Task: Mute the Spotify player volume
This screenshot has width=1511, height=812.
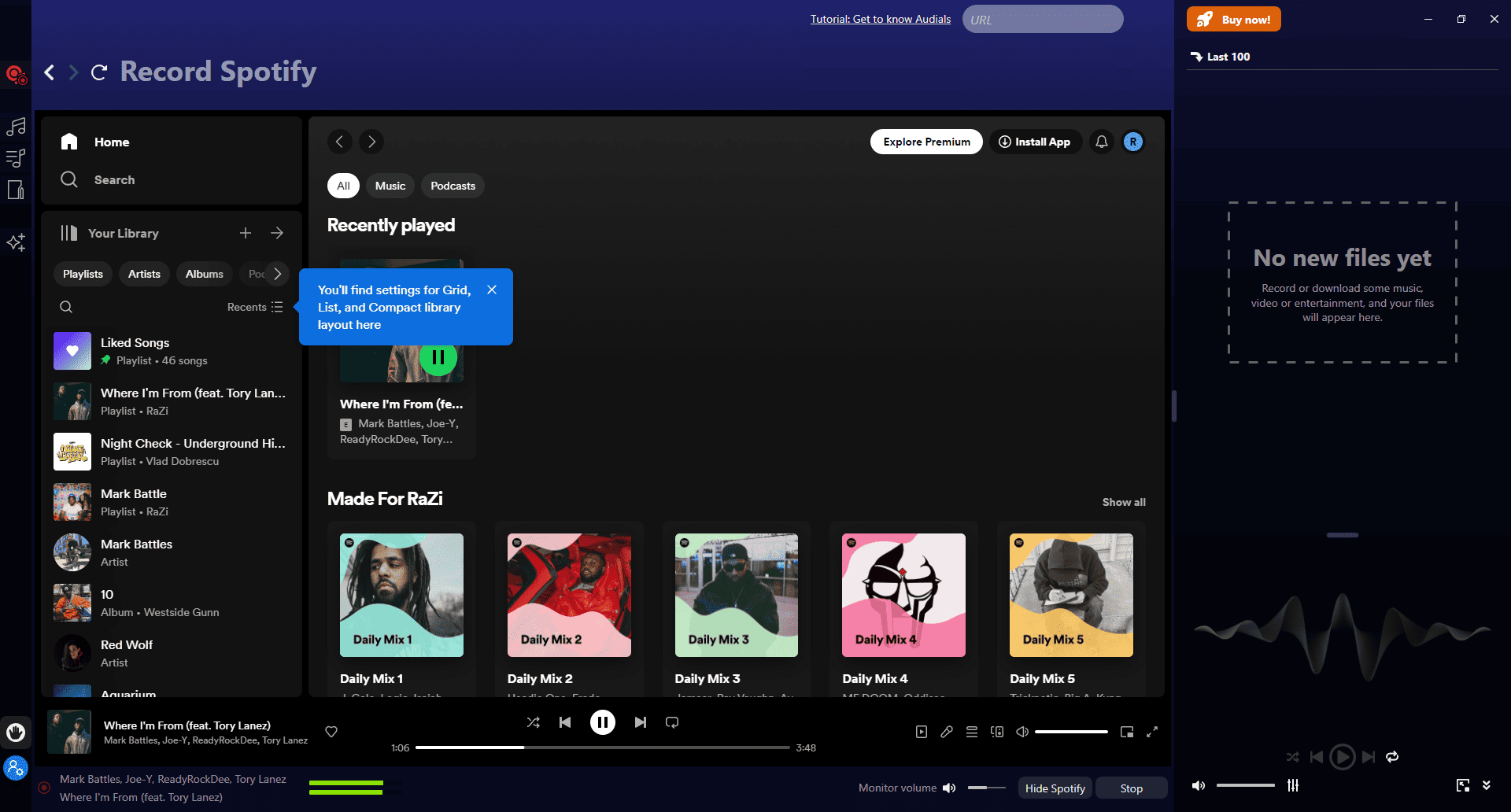Action: 1022,732
